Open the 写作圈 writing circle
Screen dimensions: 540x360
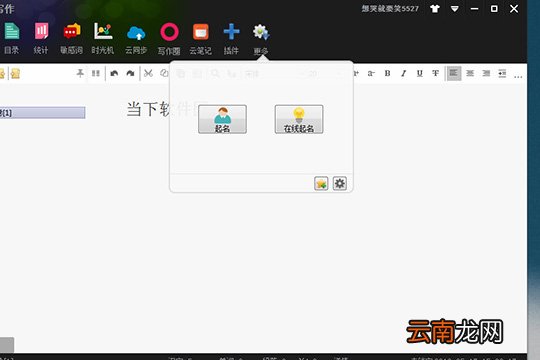point(169,38)
